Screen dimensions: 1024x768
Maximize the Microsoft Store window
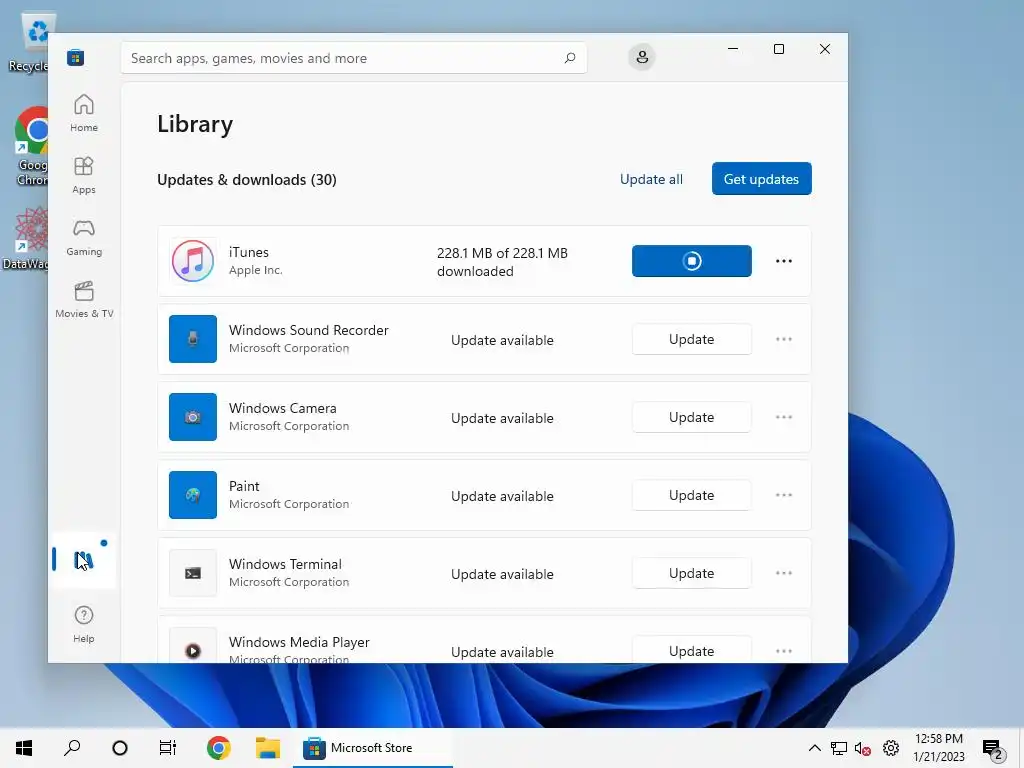click(x=778, y=49)
